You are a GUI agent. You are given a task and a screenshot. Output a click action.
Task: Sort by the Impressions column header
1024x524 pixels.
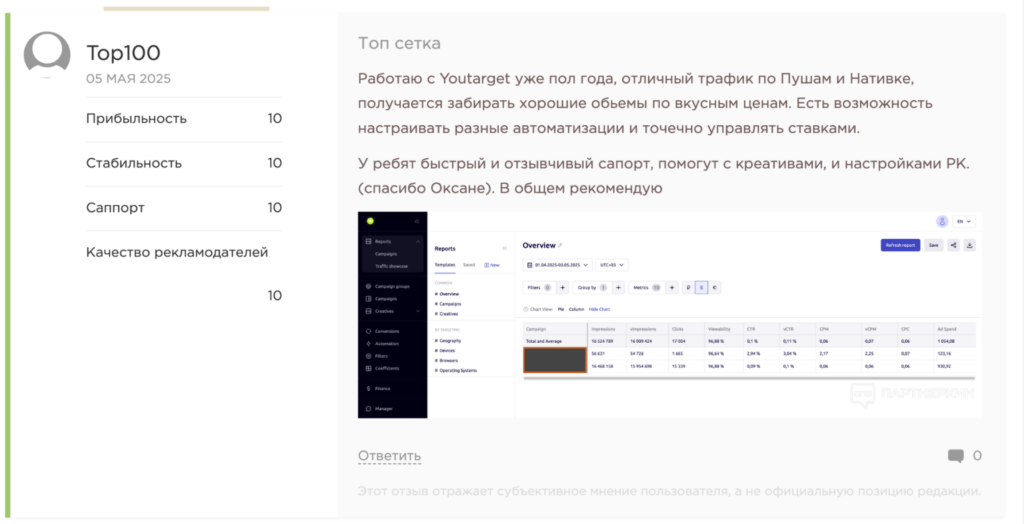tap(605, 329)
